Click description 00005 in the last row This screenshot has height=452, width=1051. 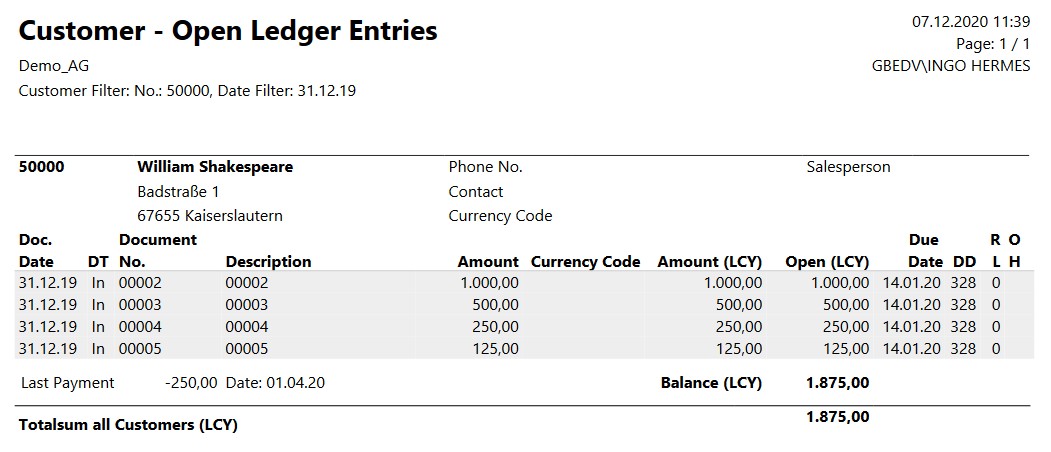[x=247, y=349]
